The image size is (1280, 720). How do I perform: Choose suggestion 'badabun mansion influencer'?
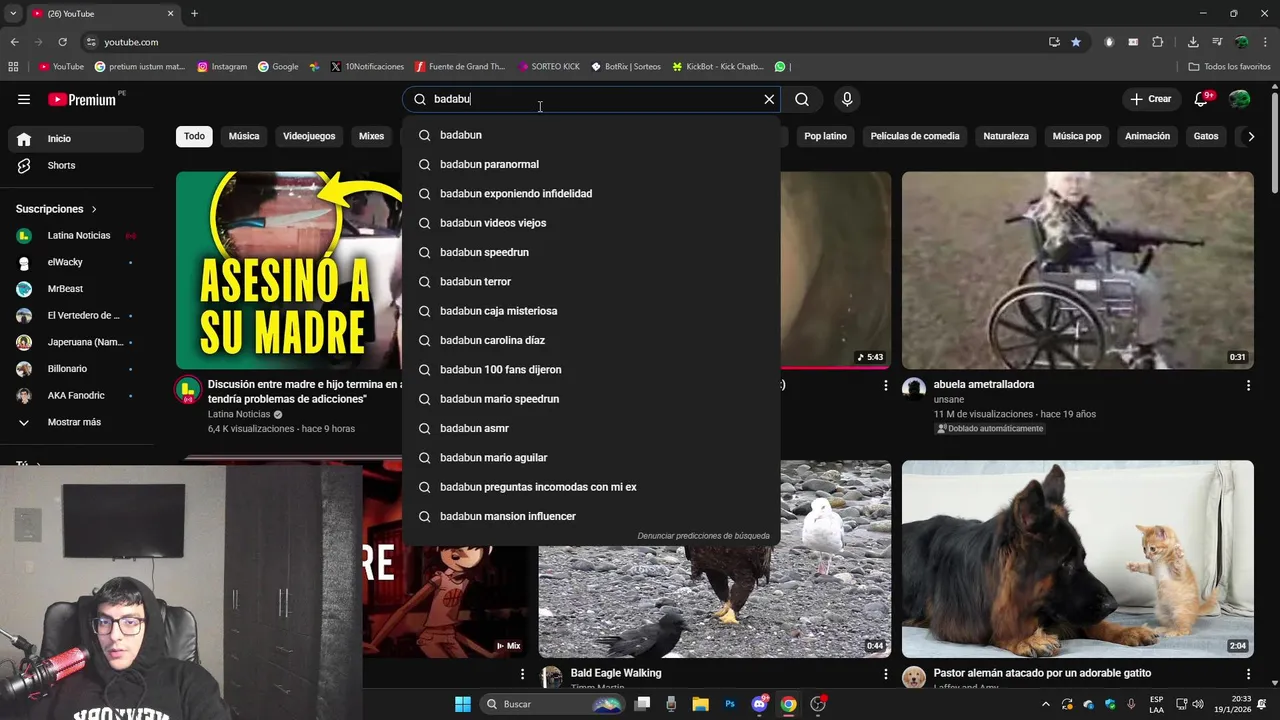(591, 516)
